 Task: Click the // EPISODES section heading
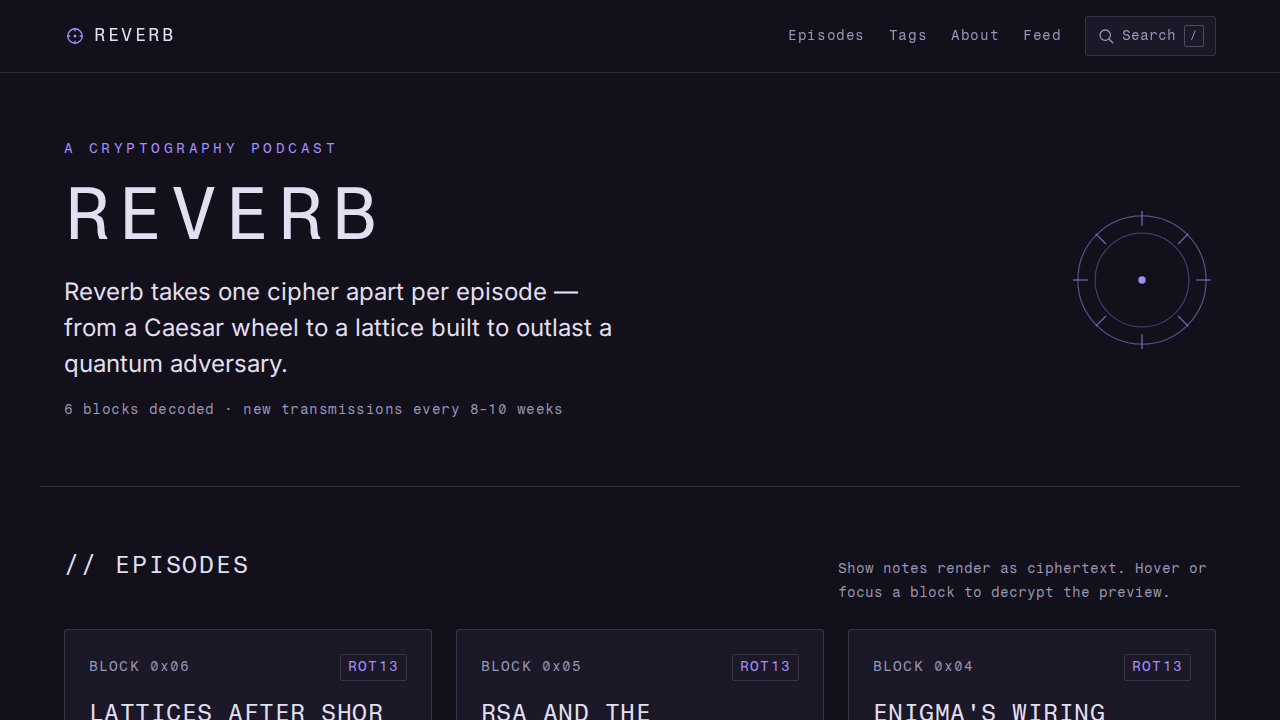(x=157, y=565)
